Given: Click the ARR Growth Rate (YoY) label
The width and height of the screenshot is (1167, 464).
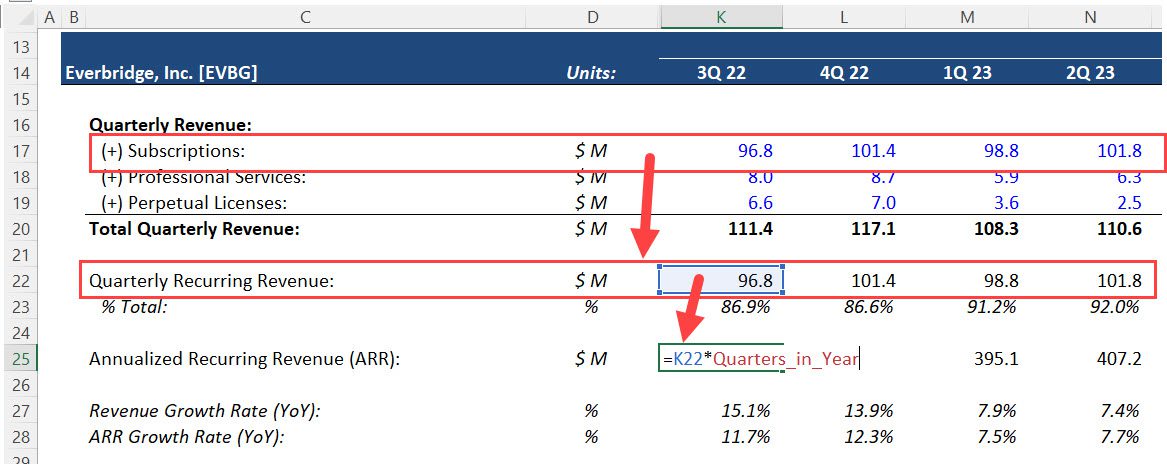Looking at the screenshot, I should click(x=187, y=436).
